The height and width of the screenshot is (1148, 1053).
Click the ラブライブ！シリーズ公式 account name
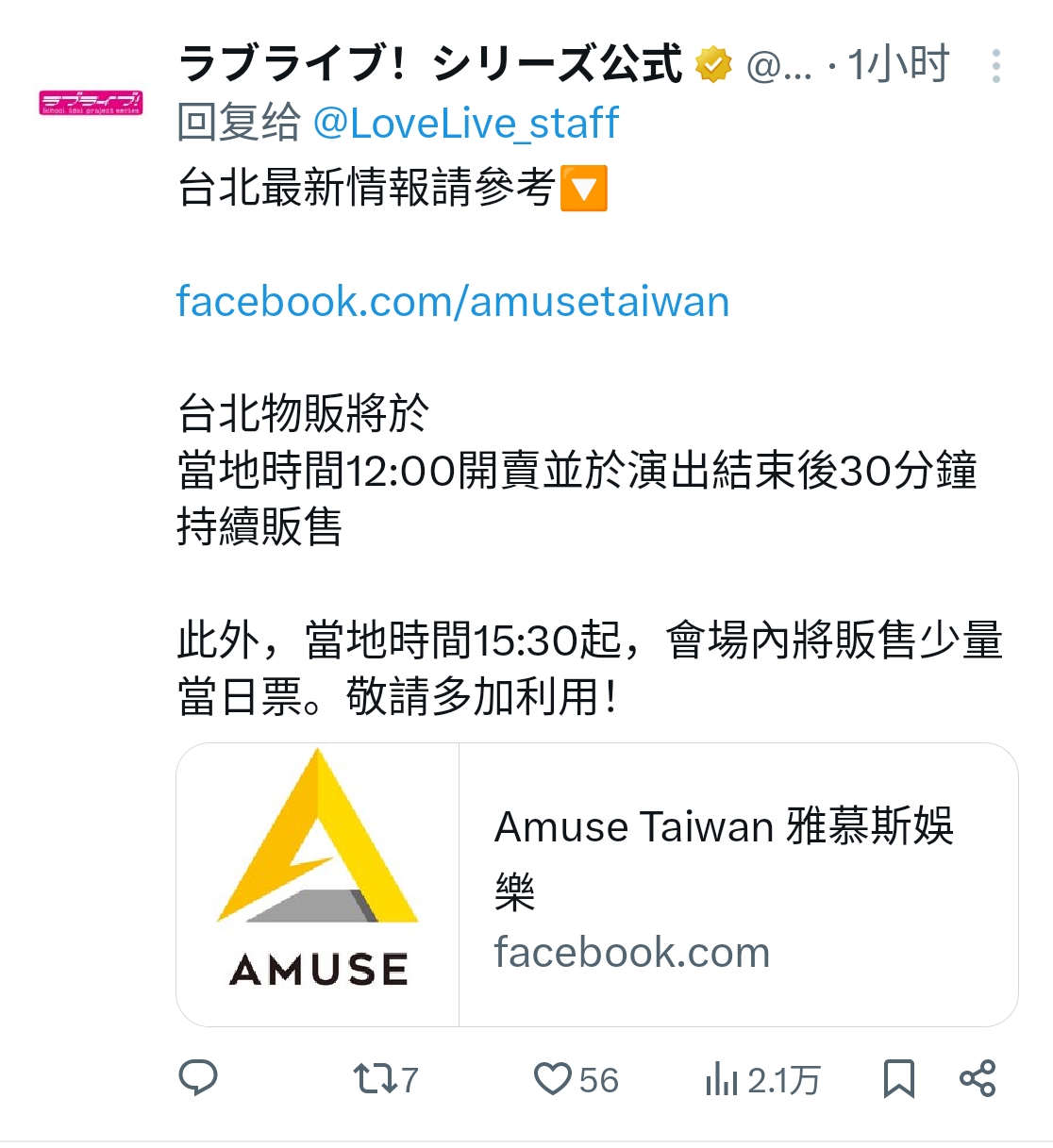[x=430, y=65]
